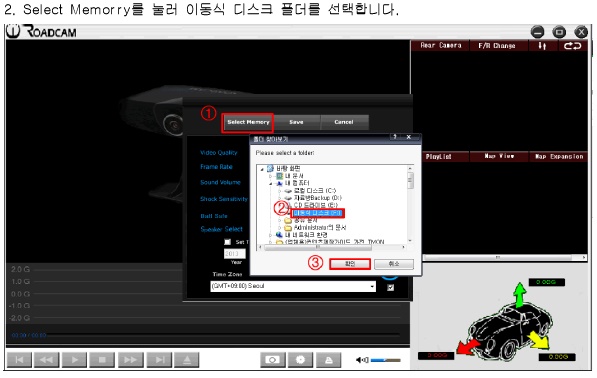Viewport: 597px width, 378px height.
Task: Toggle the checkbox beside the Time Zone dropdown
Action: click(391, 288)
